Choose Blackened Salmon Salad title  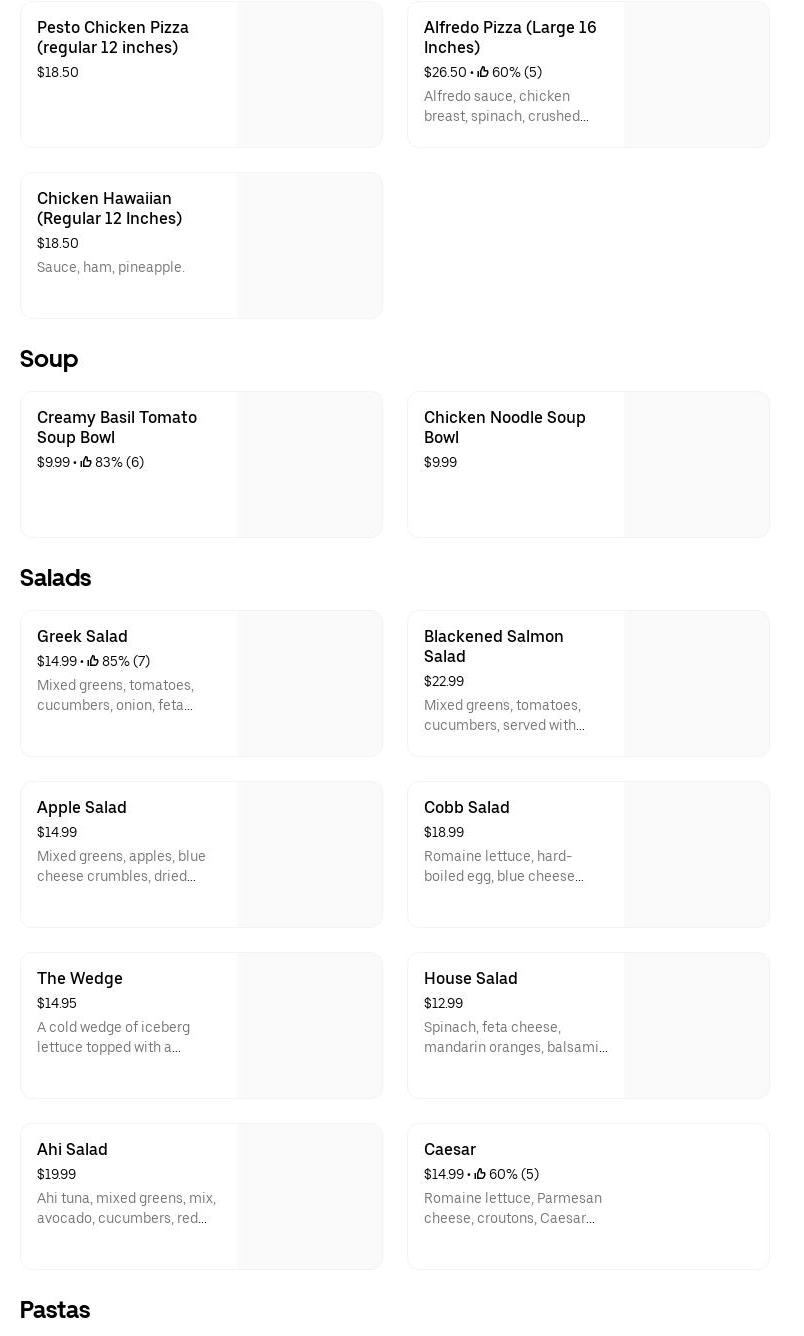coord(493,646)
